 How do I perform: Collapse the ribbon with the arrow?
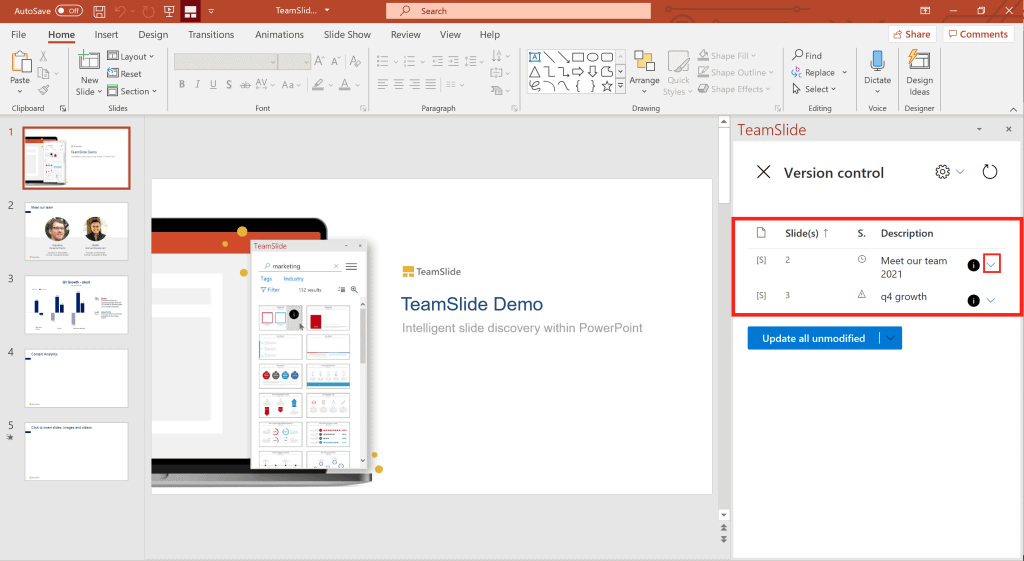(1013, 110)
